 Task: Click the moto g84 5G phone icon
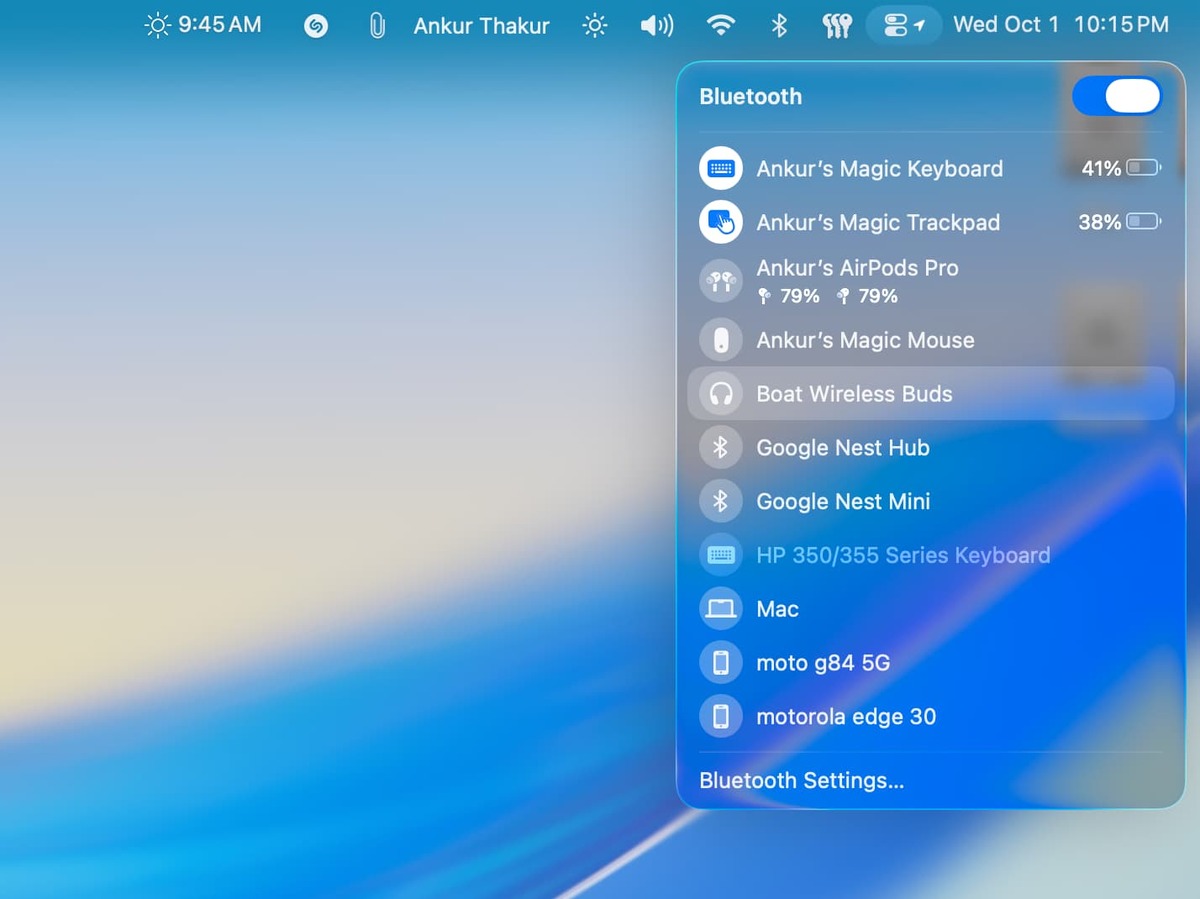[720, 663]
